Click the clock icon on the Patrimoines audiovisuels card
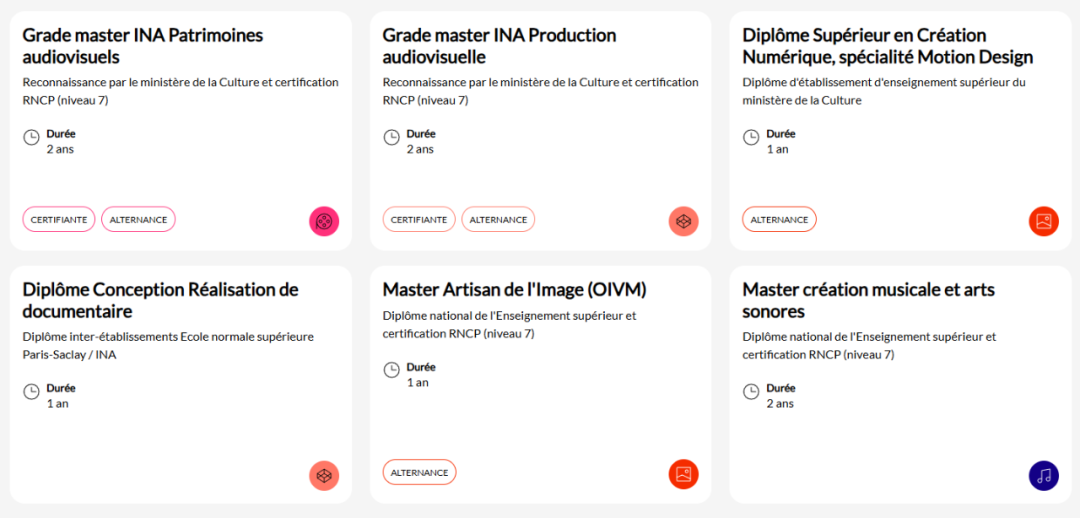 [x=32, y=137]
